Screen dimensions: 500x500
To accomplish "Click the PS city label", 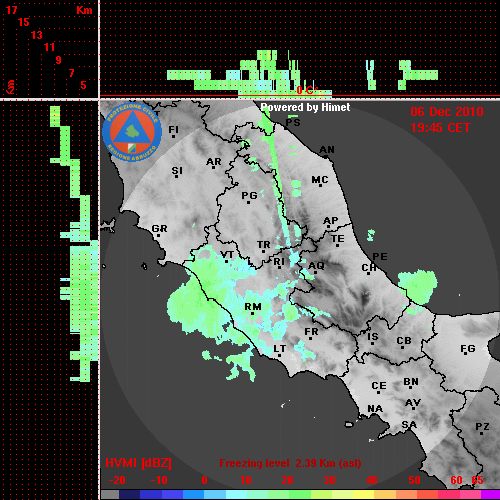I will click(293, 122).
